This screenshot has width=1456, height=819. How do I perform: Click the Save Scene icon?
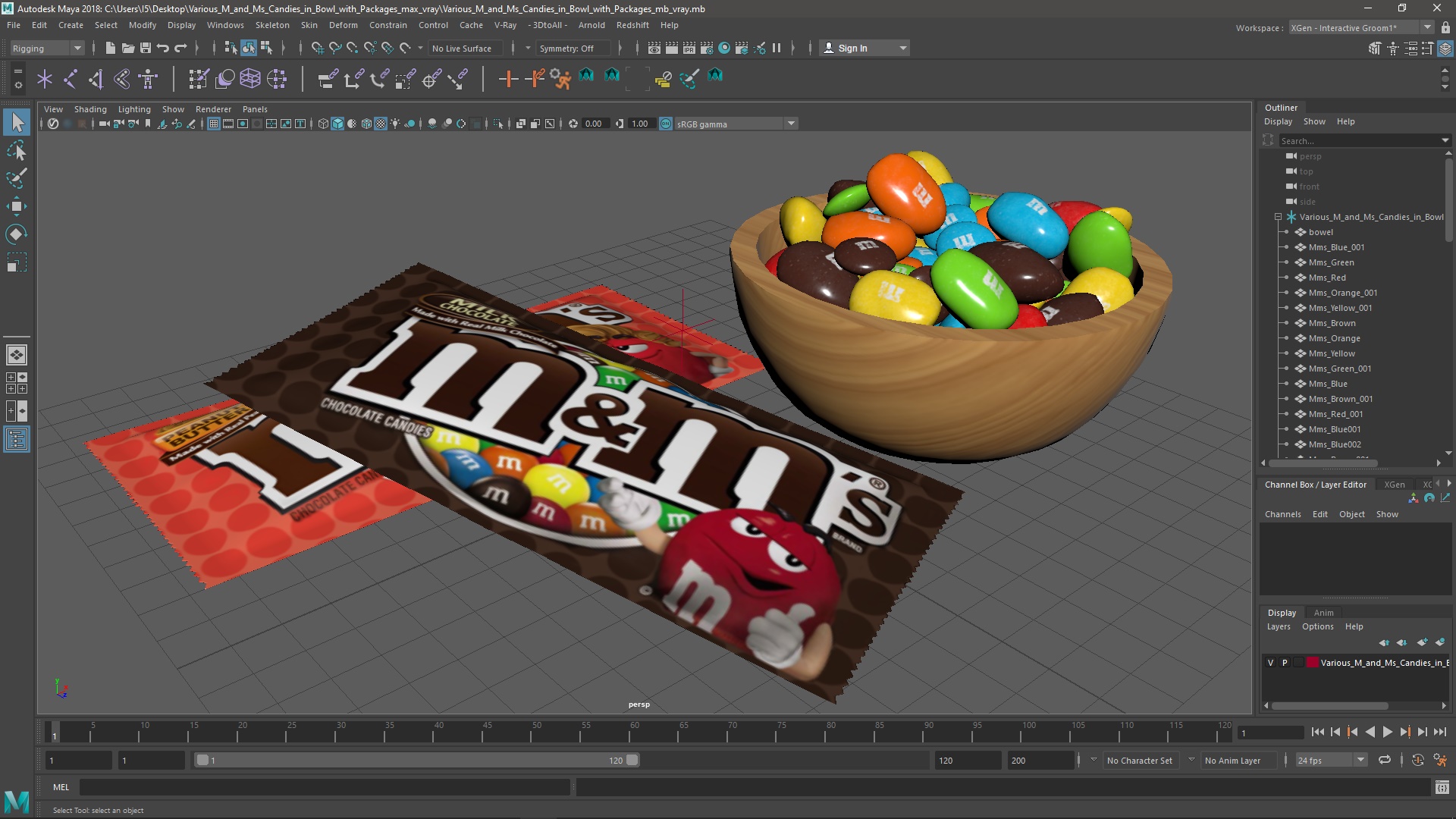pos(146,48)
